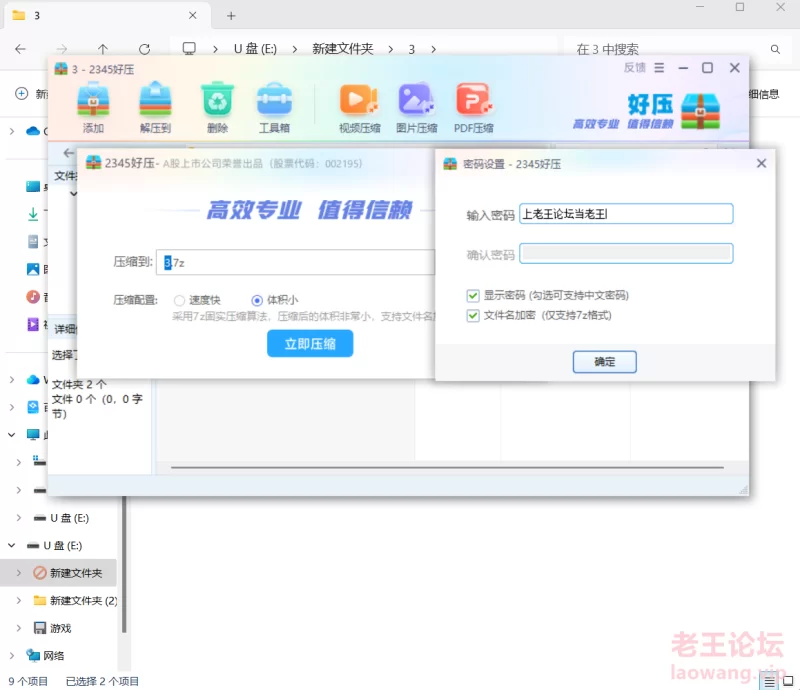Expand the 新建文件夹 tree node

coord(19,573)
